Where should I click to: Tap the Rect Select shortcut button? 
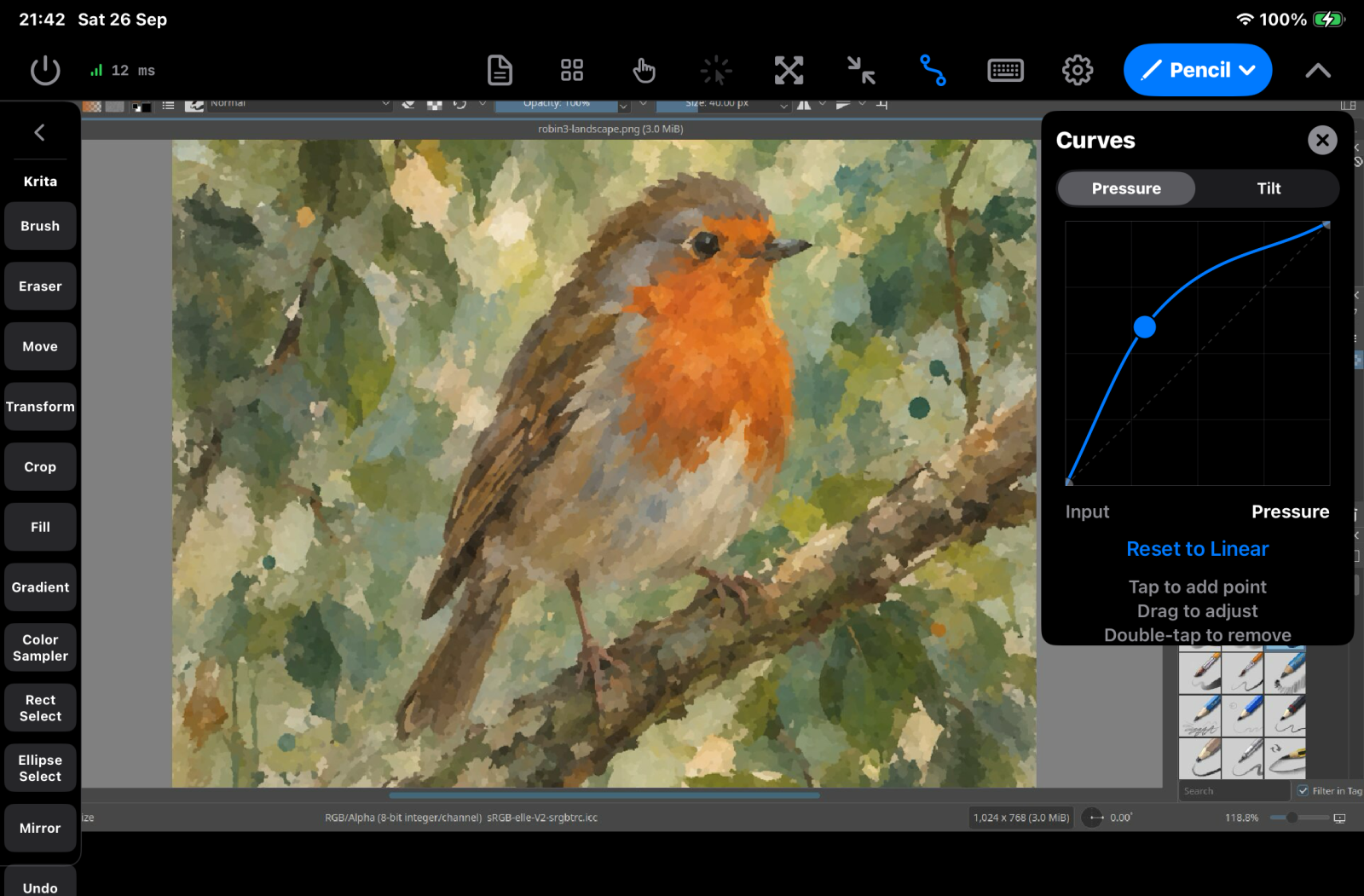(40, 708)
